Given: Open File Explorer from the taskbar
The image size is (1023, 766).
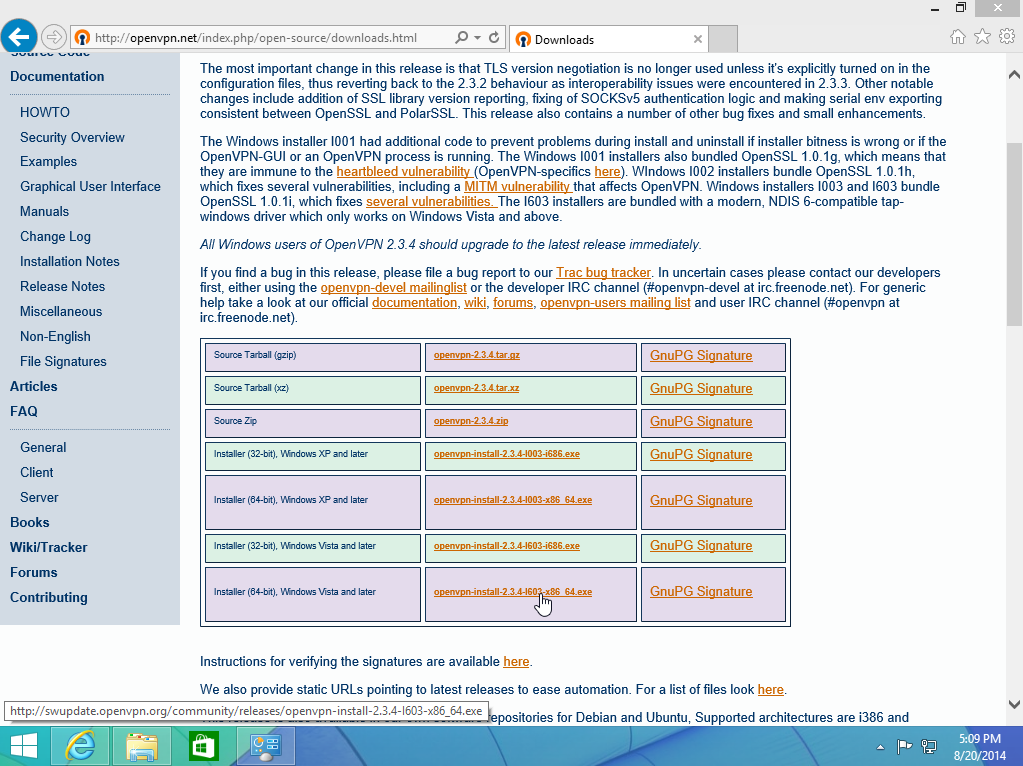Looking at the screenshot, I should point(142,746).
